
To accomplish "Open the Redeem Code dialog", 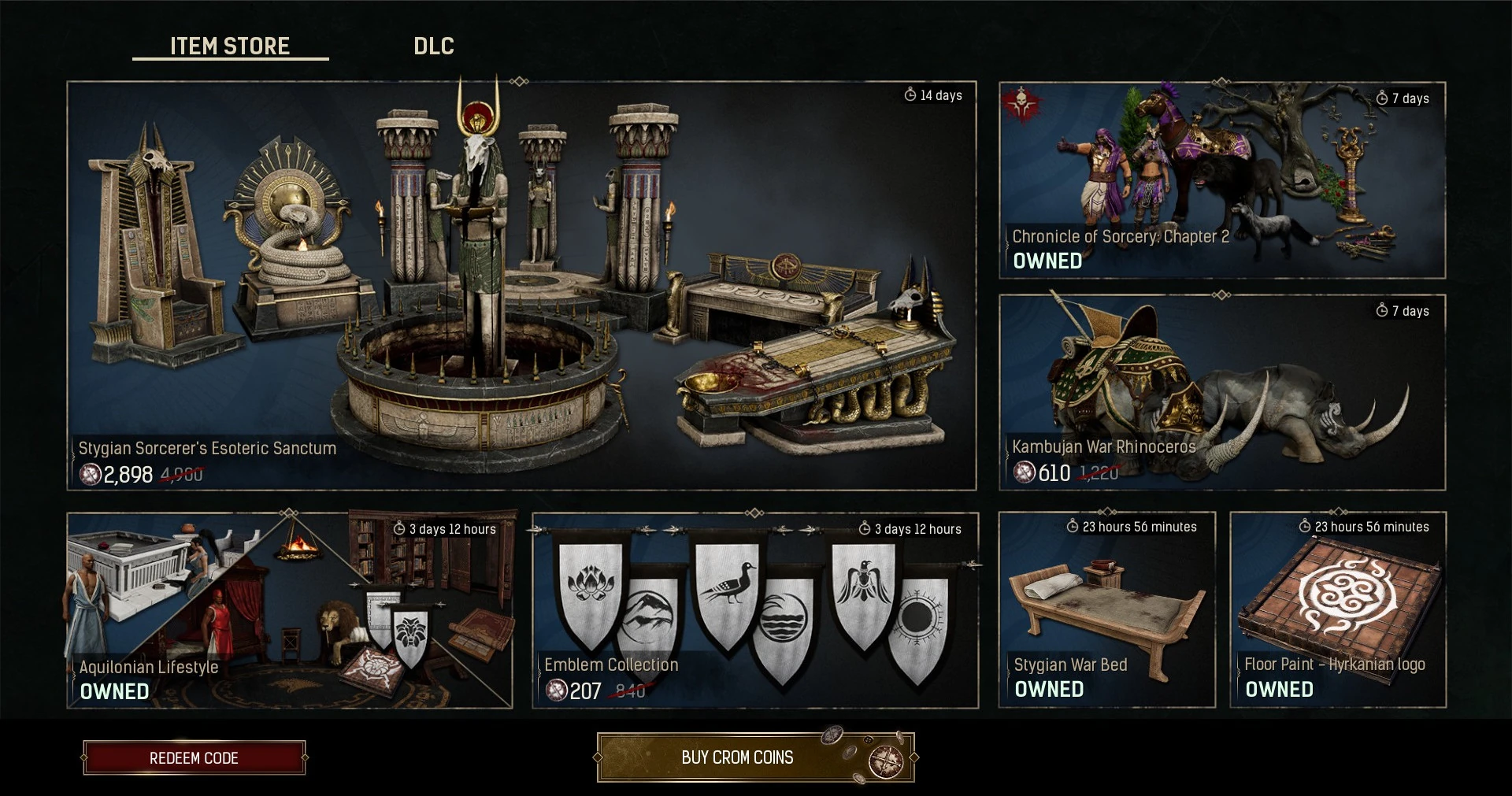I will (x=195, y=757).
